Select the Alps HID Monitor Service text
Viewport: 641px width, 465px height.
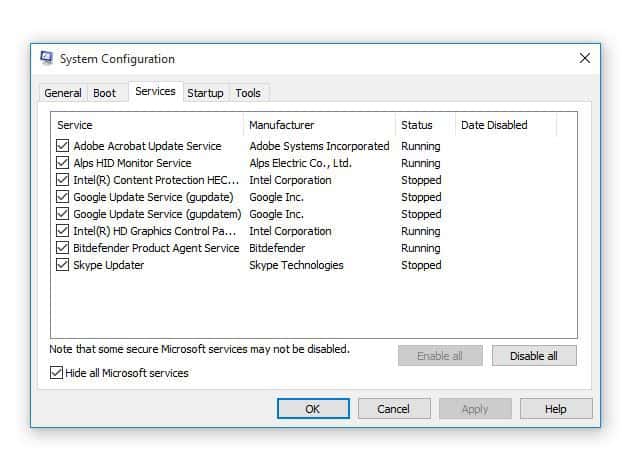(x=132, y=163)
